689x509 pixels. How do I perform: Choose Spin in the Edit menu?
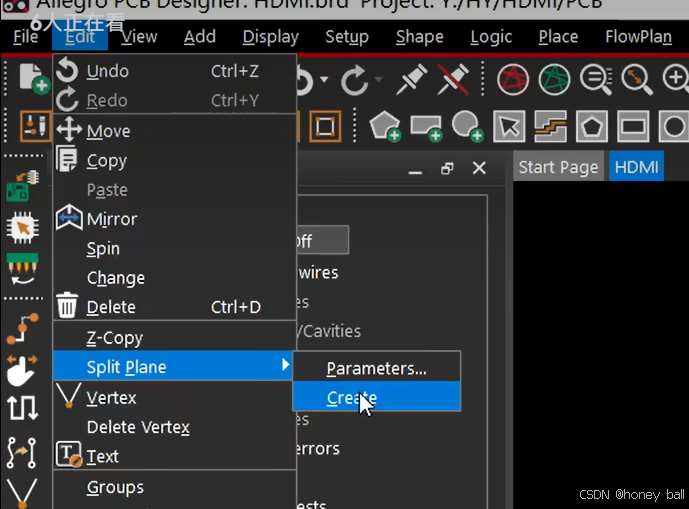point(175,248)
